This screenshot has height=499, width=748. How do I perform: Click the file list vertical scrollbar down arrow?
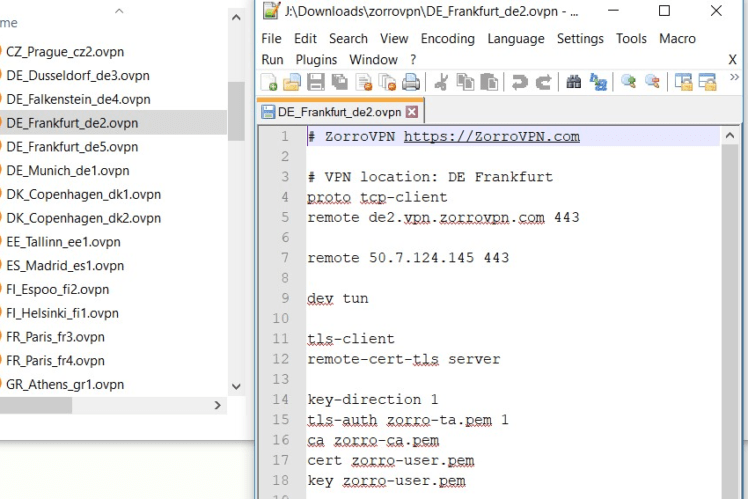[236, 386]
